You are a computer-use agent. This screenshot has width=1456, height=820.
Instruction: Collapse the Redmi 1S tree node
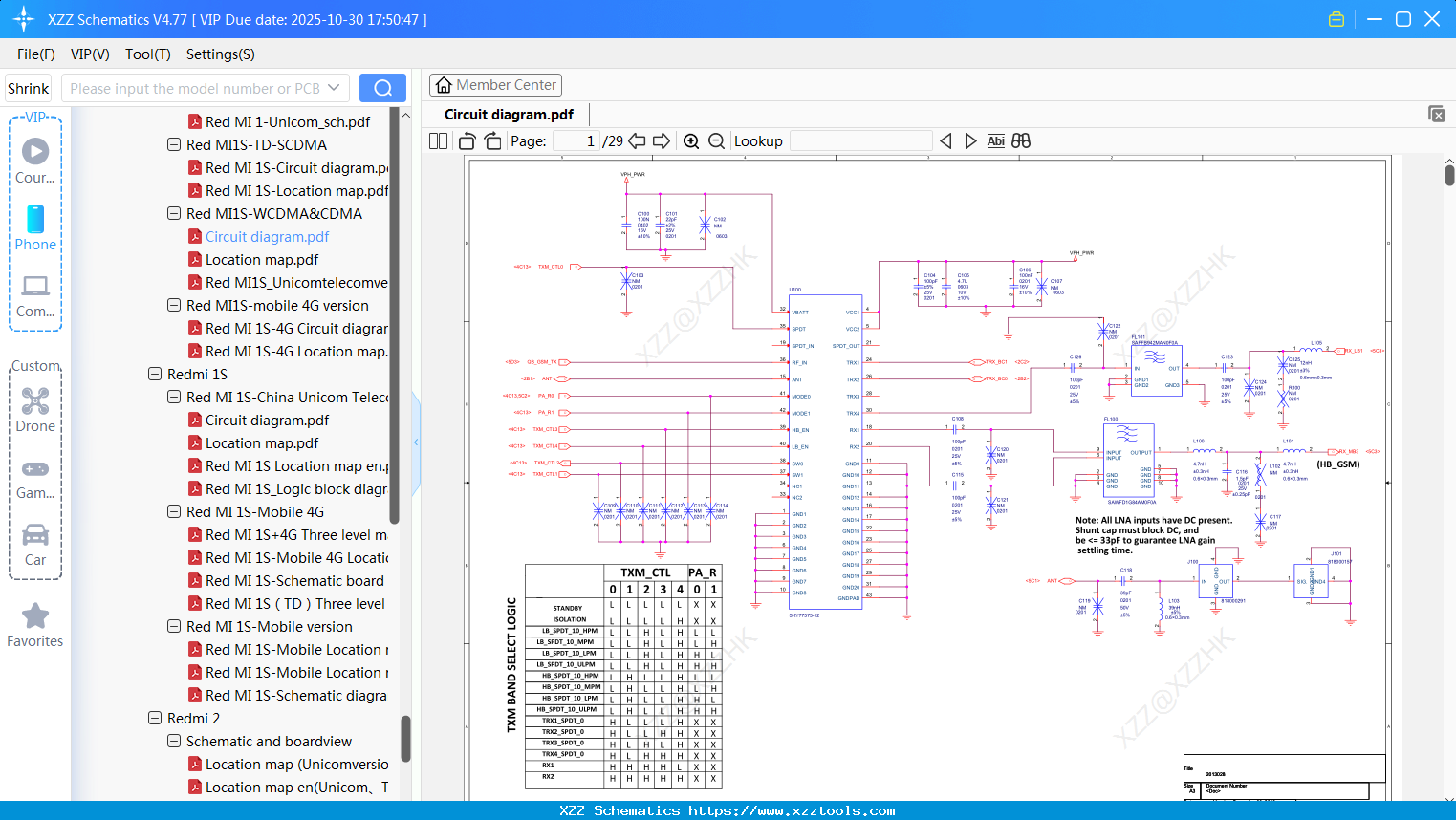155,374
